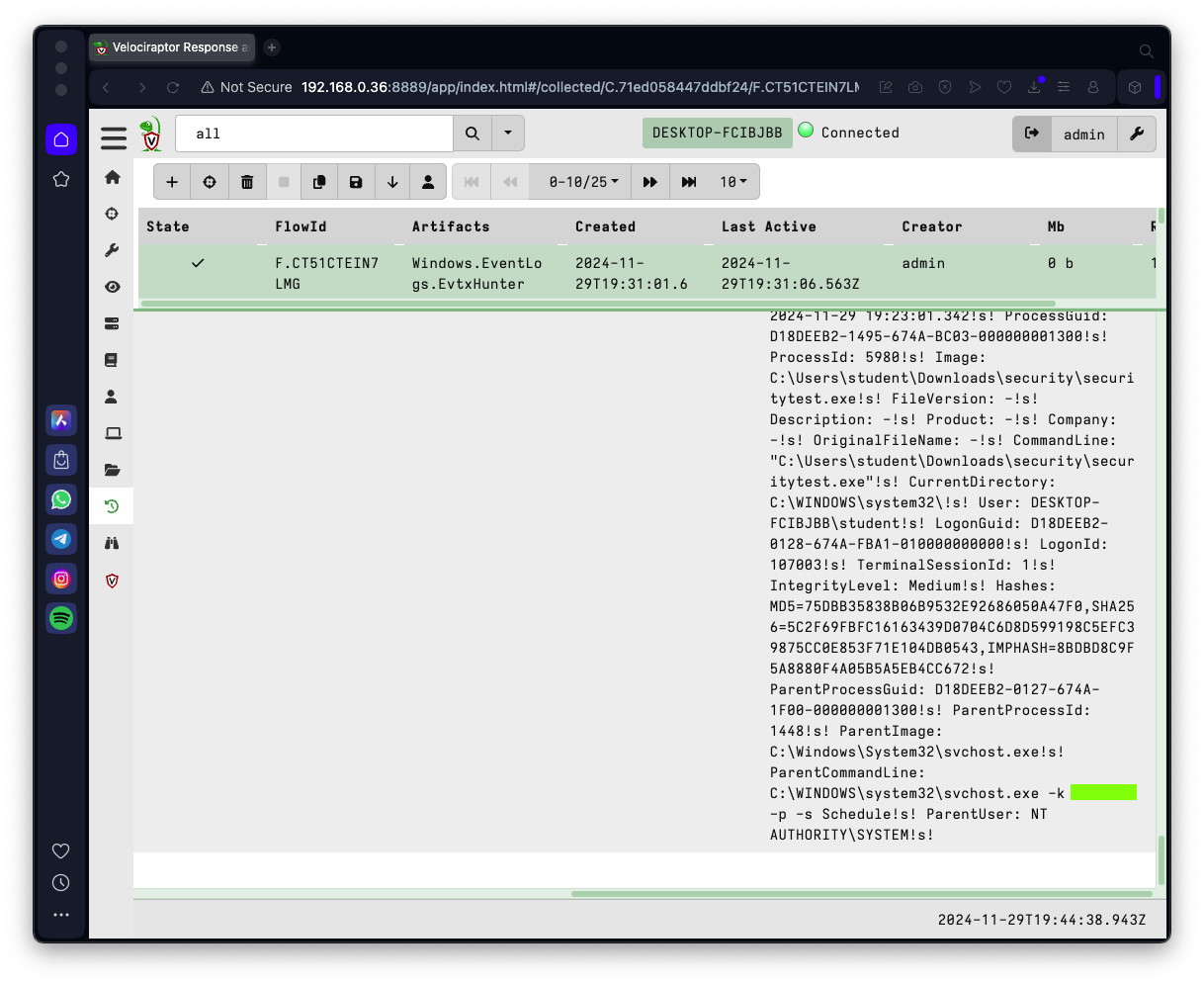Expand the search options dropdown arrow
The width and height of the screenshot is (1204, 984).
click(508, 134)
